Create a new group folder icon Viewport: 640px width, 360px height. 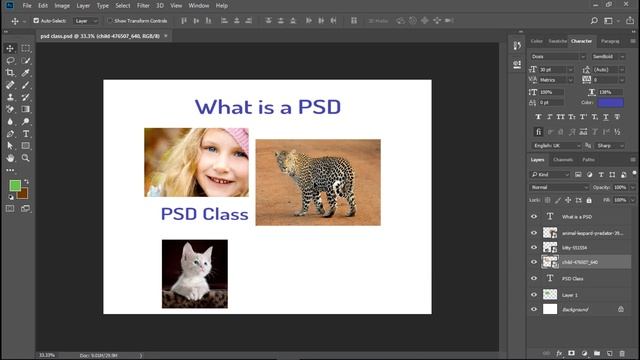click(x=597, y=353)
